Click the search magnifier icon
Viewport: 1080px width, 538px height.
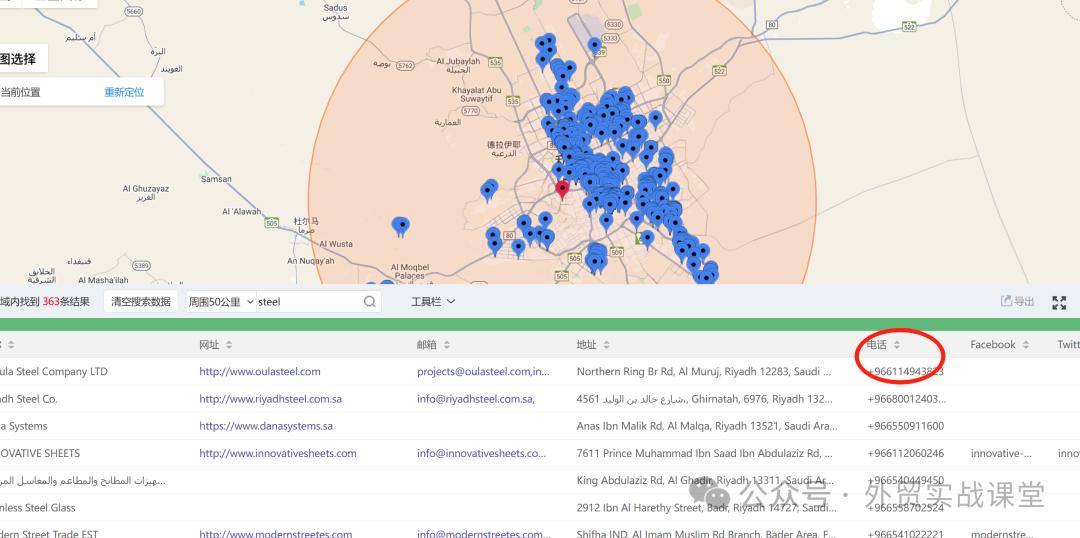click(x=370, y=301)
